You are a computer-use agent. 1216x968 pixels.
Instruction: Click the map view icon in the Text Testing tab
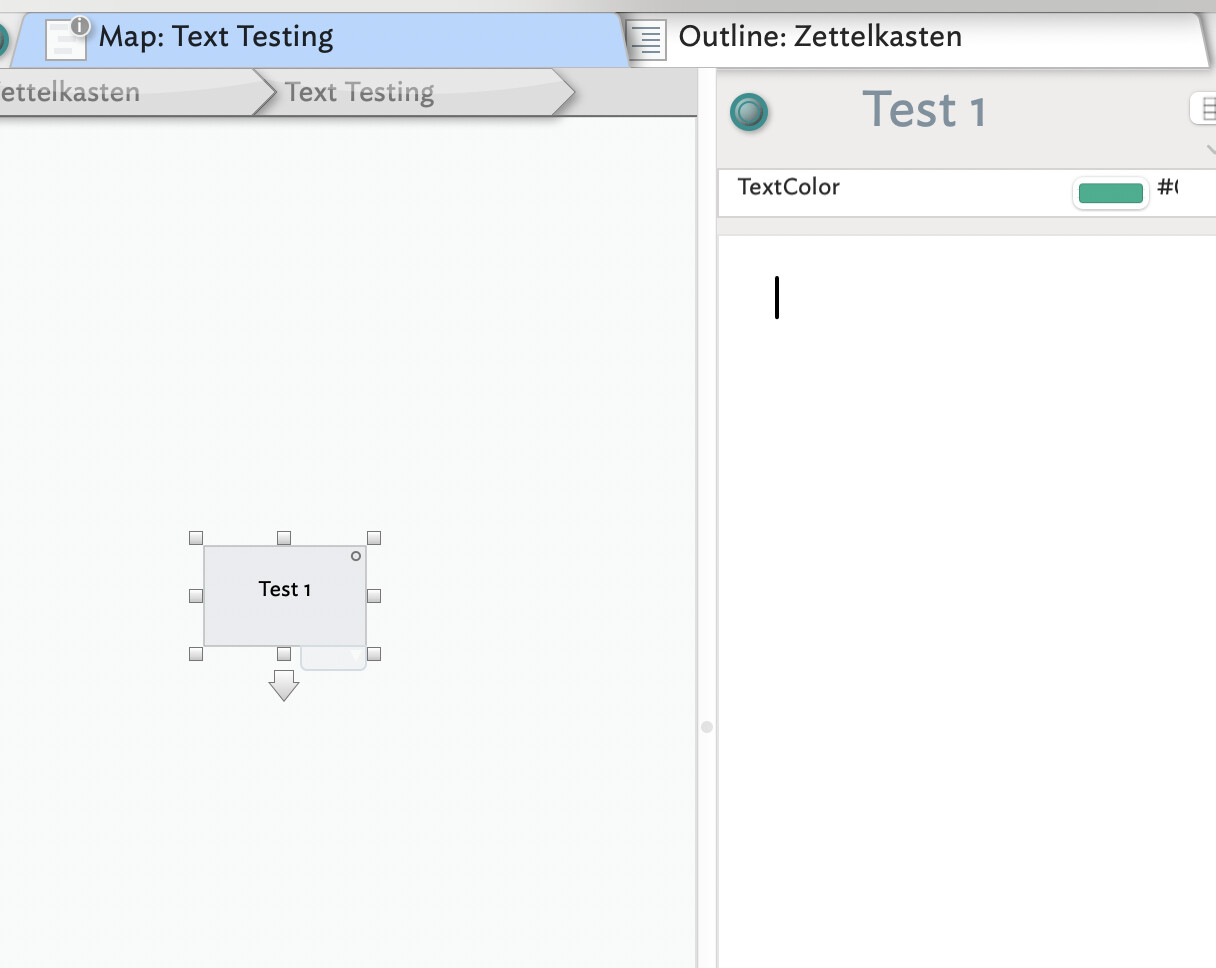(66, 40)
